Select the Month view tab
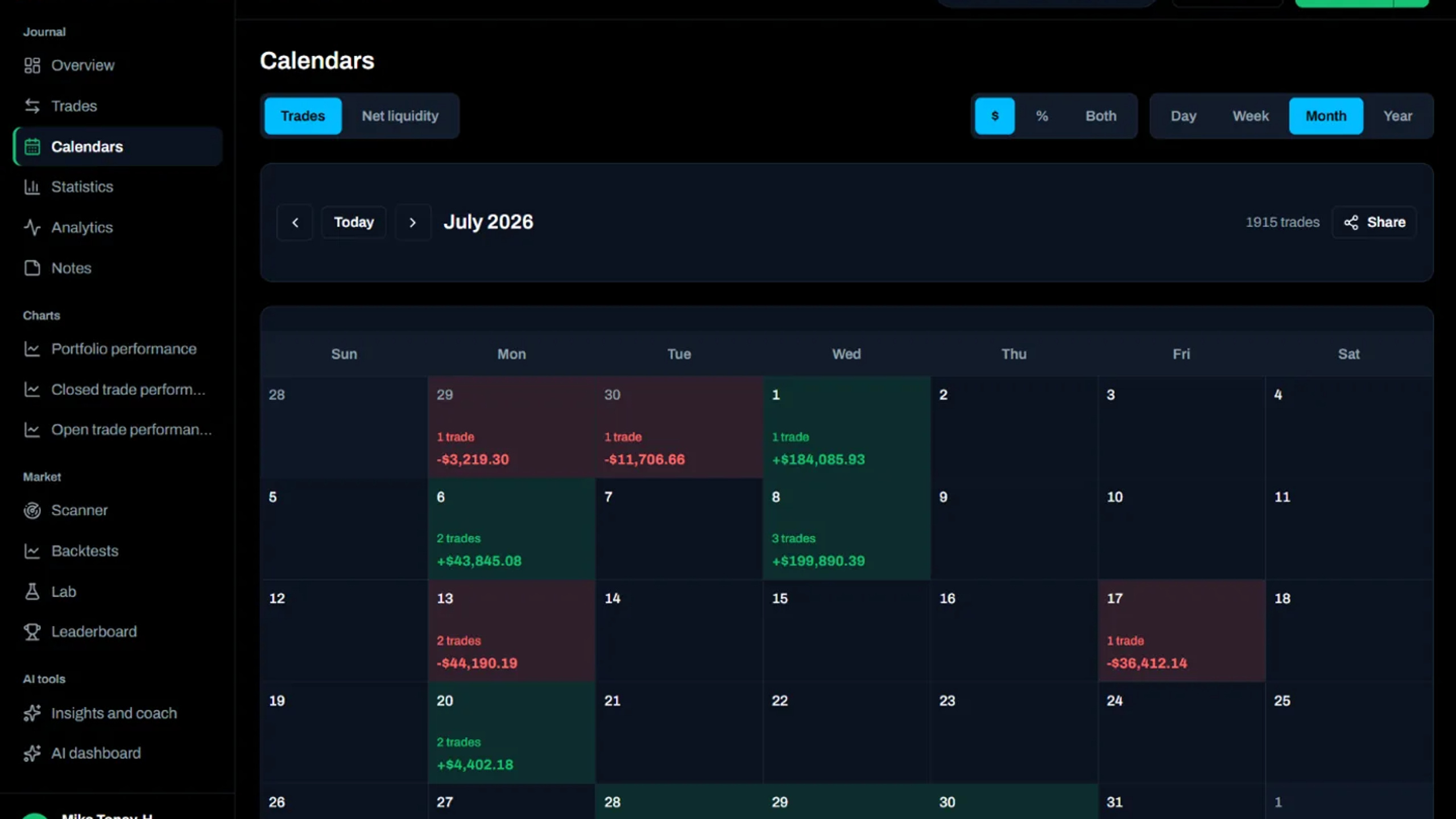 tap(1326, 116)
